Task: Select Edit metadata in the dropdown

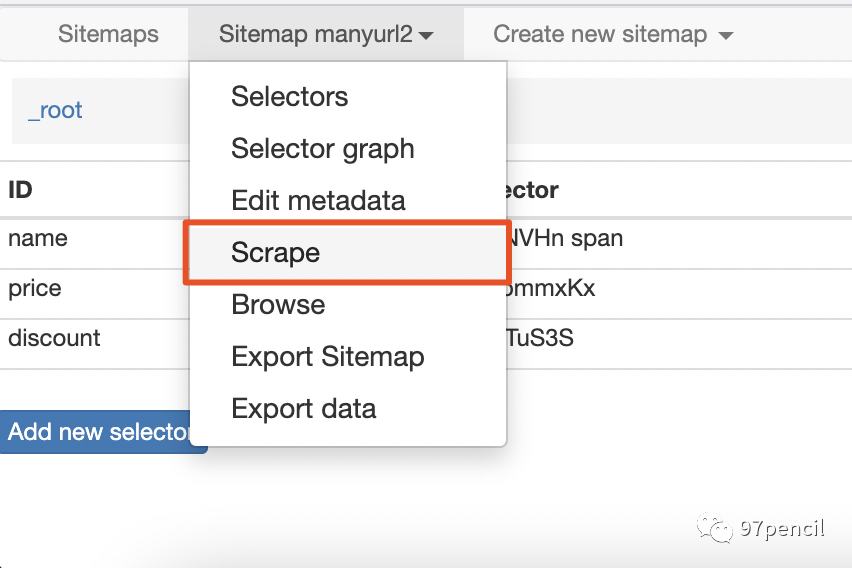Action: point(318,201)
